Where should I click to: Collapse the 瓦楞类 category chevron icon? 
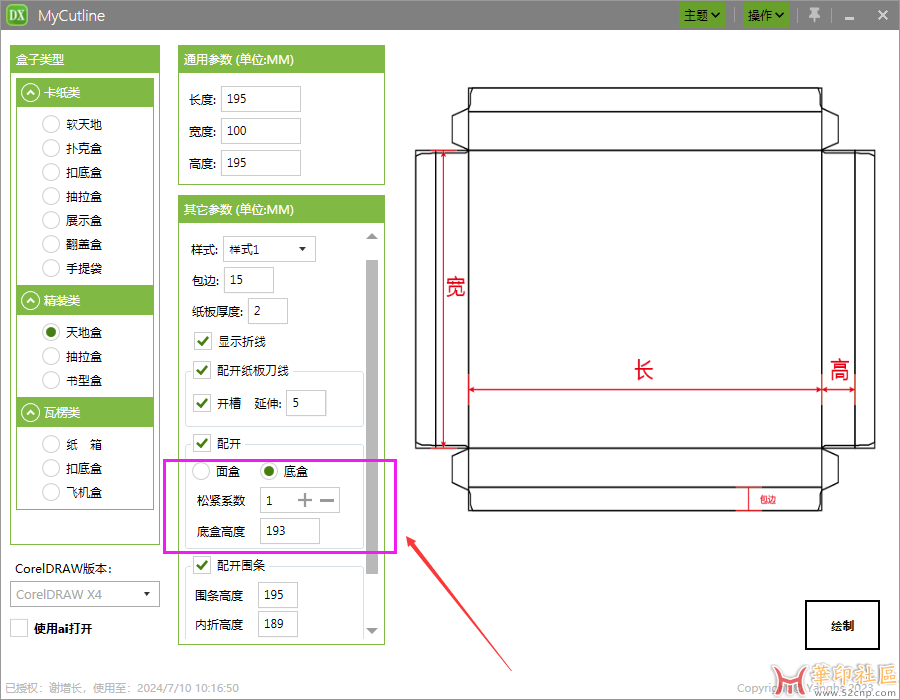point(30,413)
